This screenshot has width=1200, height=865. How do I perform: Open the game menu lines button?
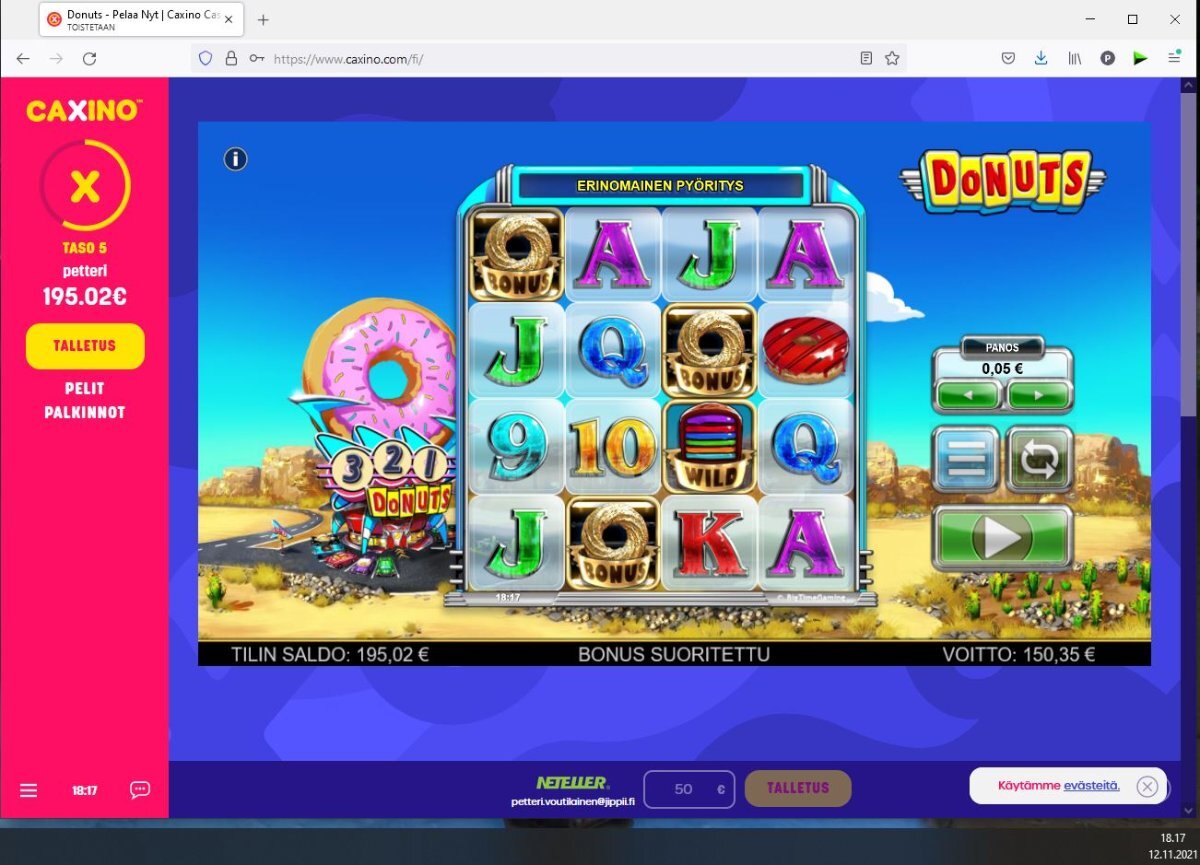[965, 460]
